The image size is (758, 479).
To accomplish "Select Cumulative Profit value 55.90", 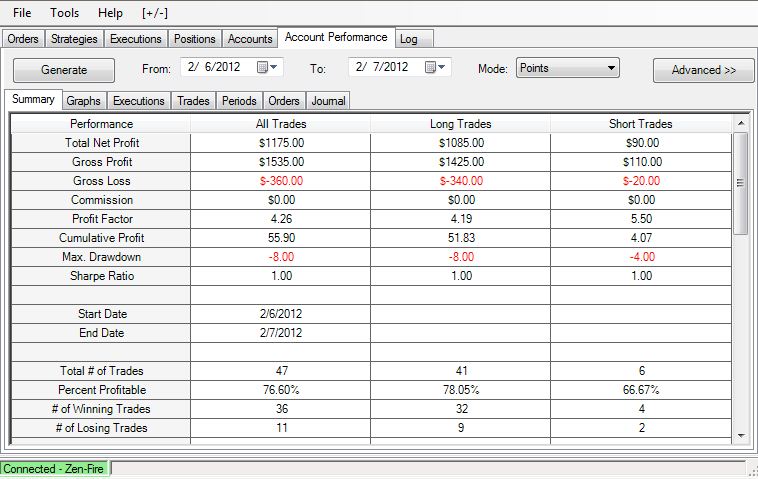I will click(x=281, y=238).
